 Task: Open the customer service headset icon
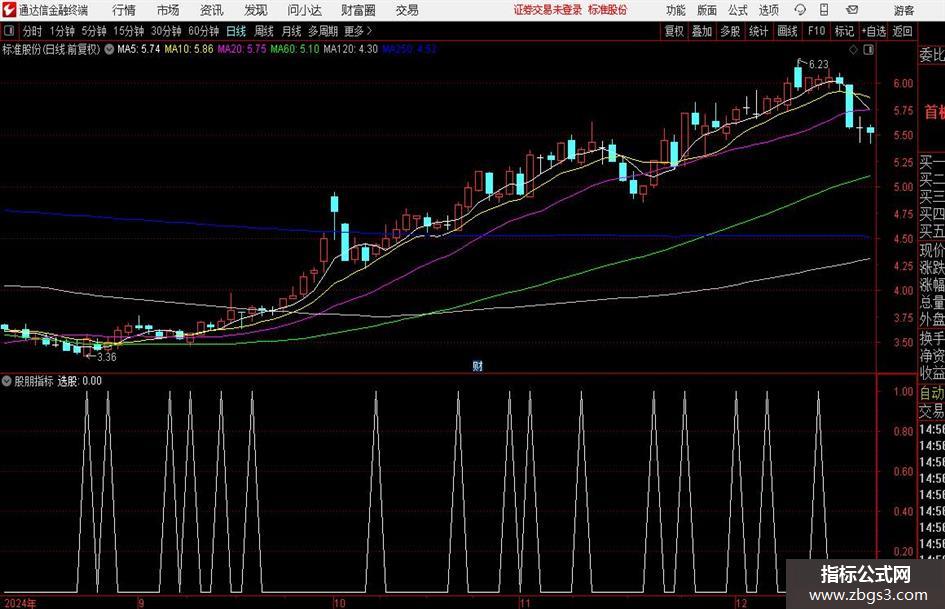click(x=800, y=10)
